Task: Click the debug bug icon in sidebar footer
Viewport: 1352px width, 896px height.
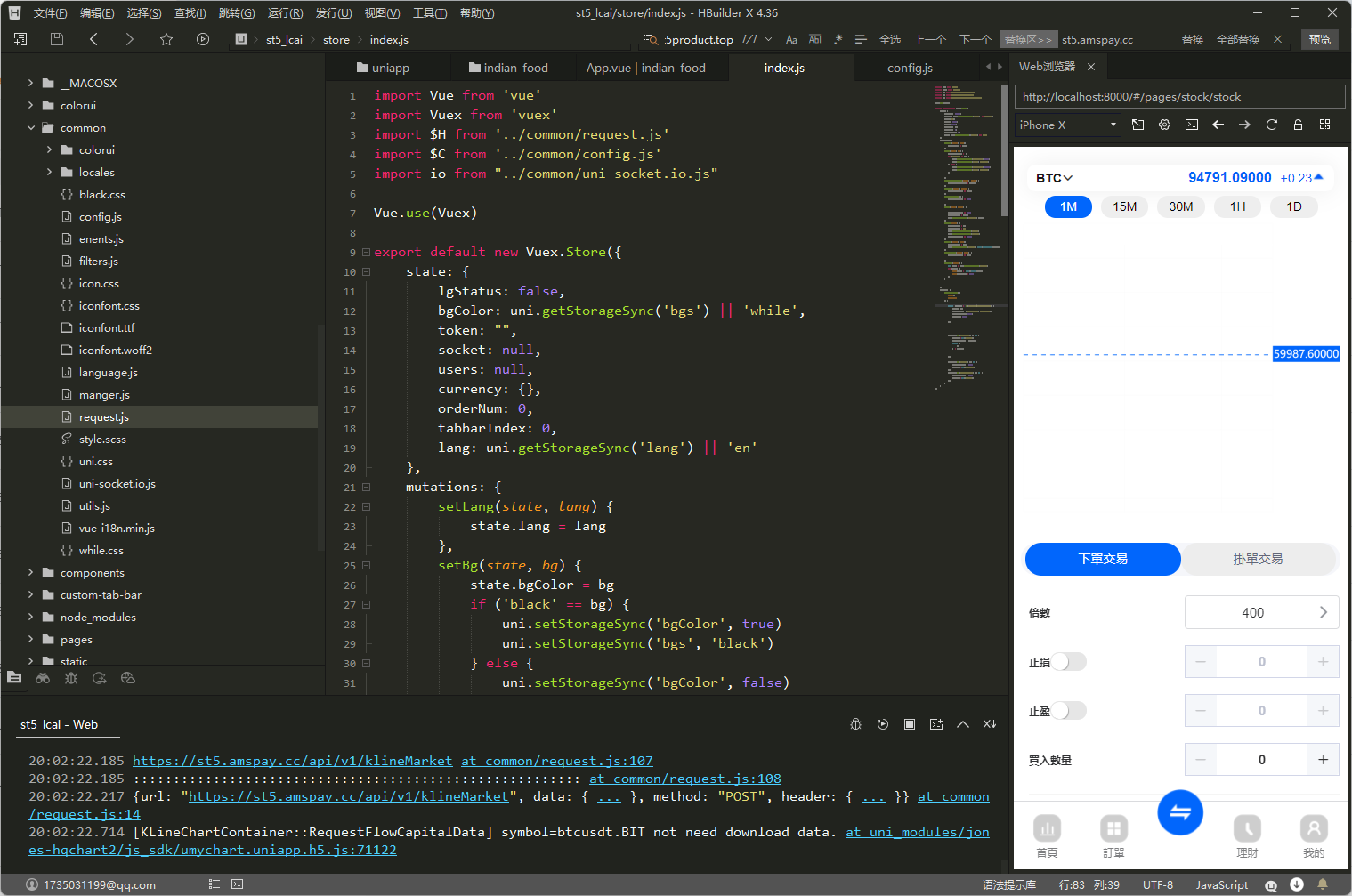Action: (x=71, y=678)
